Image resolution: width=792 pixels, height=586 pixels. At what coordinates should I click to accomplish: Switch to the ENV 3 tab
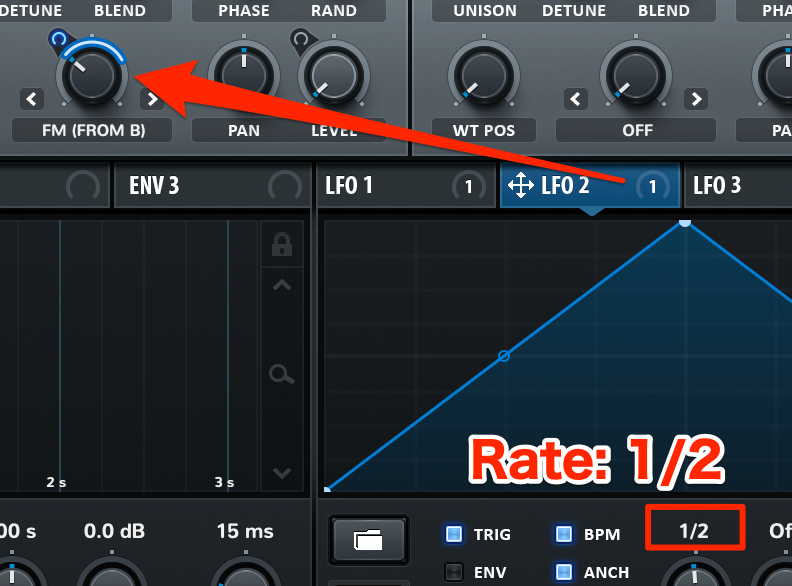coord(212,185)
